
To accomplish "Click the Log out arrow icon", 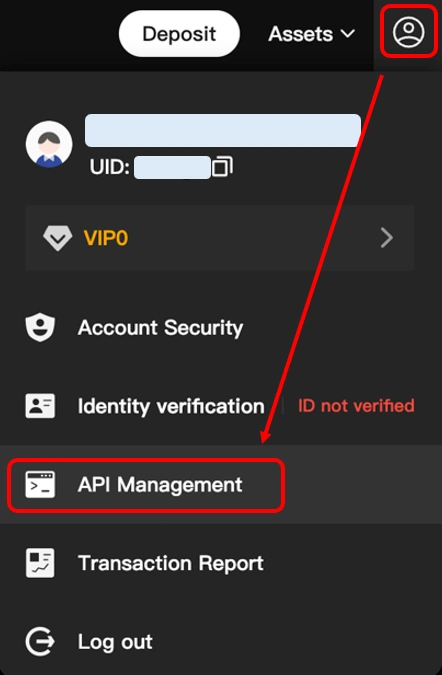I will click(40, 641).
